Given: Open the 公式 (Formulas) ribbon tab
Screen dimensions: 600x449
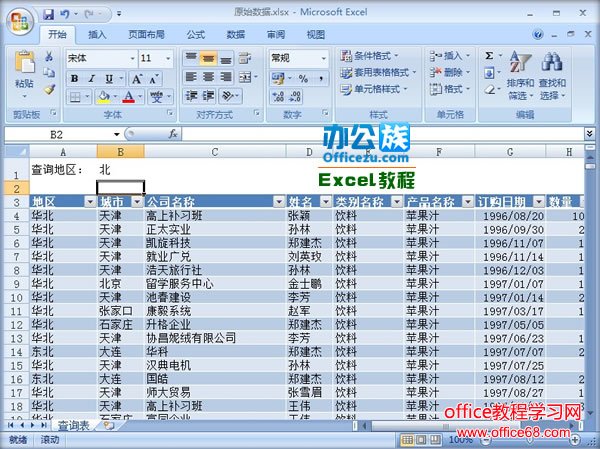Looking at the screenshot, I should coord(196,35).
